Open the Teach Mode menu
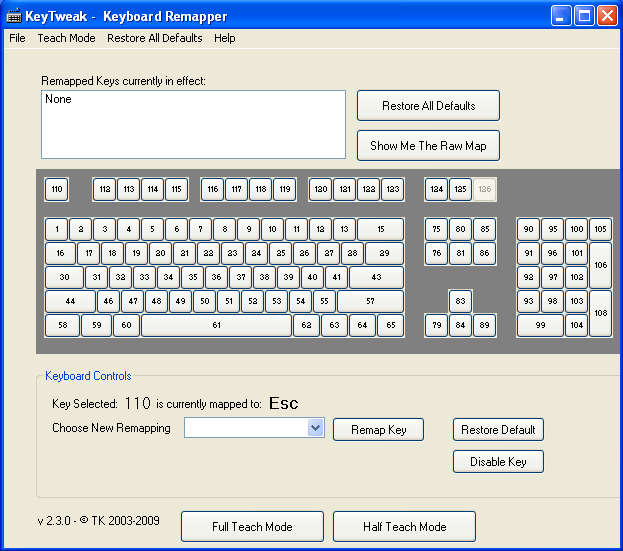Viewport: 623px width, 551px height. (66, 38)
